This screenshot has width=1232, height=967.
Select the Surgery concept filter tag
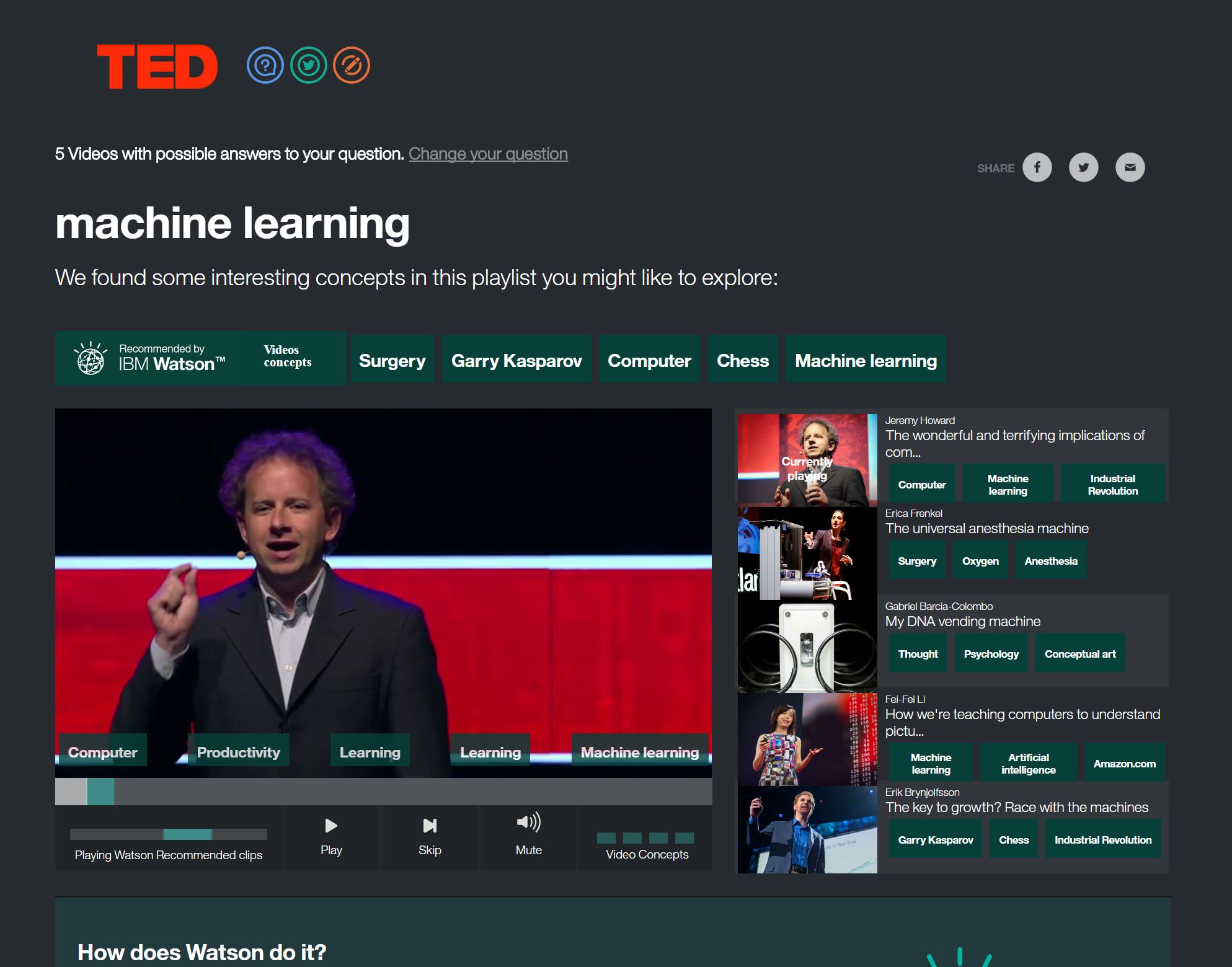(393, 360)
